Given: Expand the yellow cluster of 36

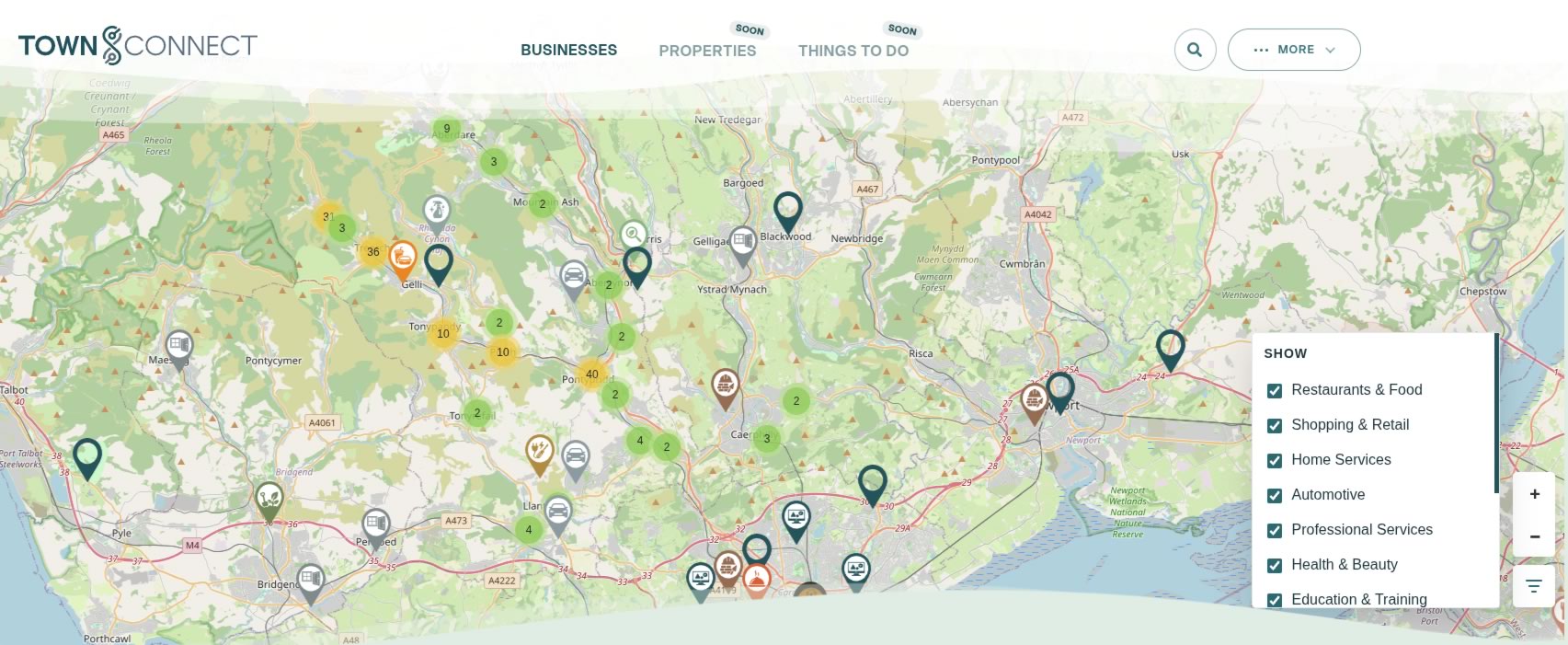Looking at the screenshot, I should pos(373,251).
